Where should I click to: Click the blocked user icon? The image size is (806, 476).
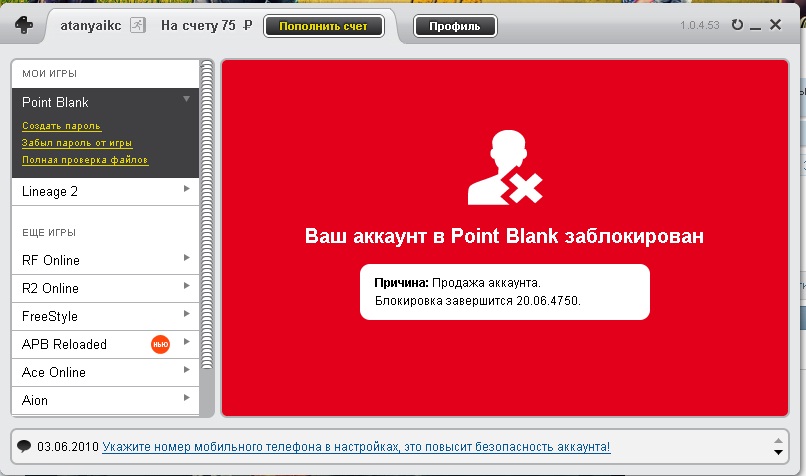505,167
